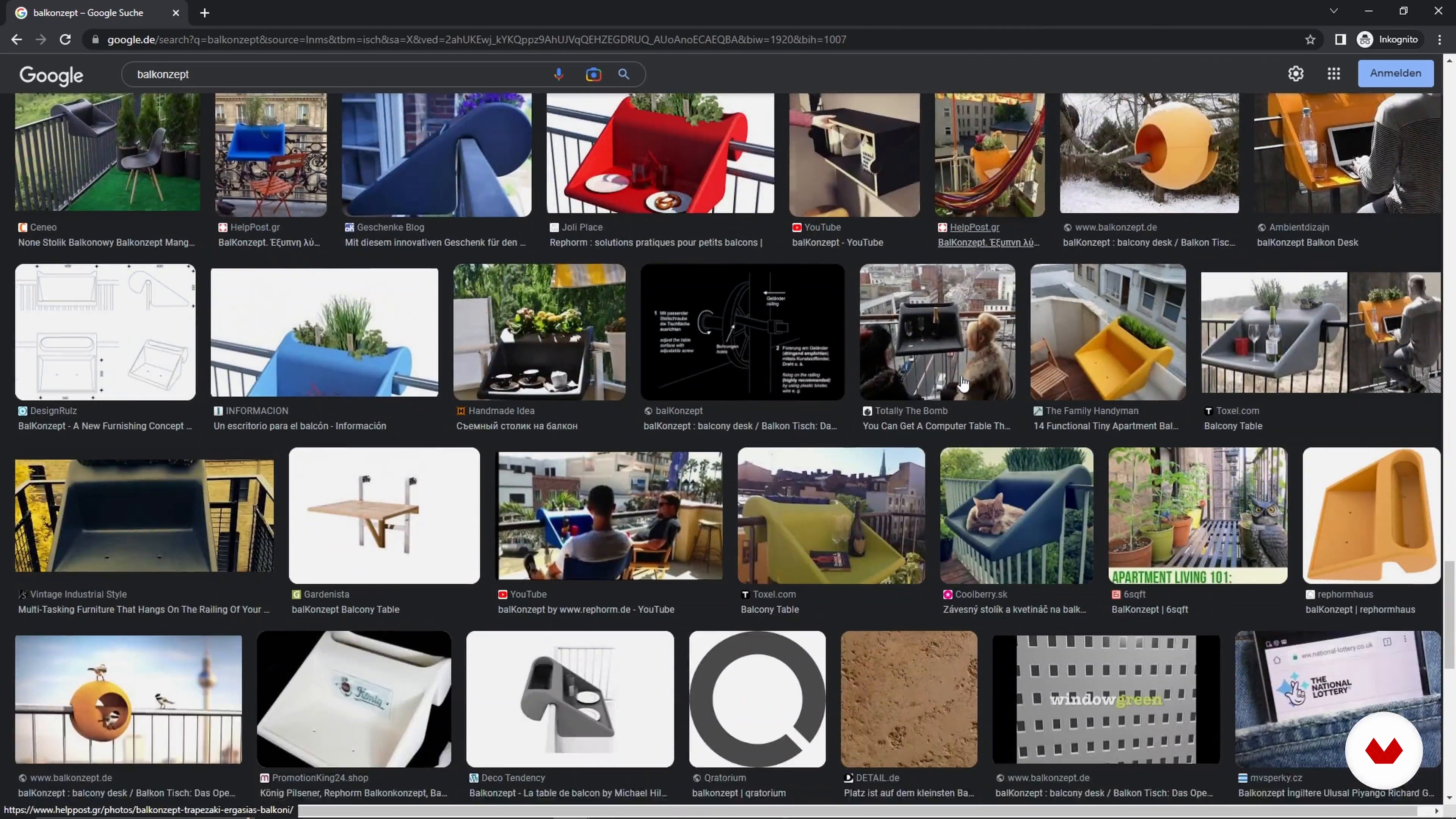Image resolution: width=1456 pixels, height=819 pixels.
Task: Open the red balcony planter table thumbnail
Action: coord(660,154)
